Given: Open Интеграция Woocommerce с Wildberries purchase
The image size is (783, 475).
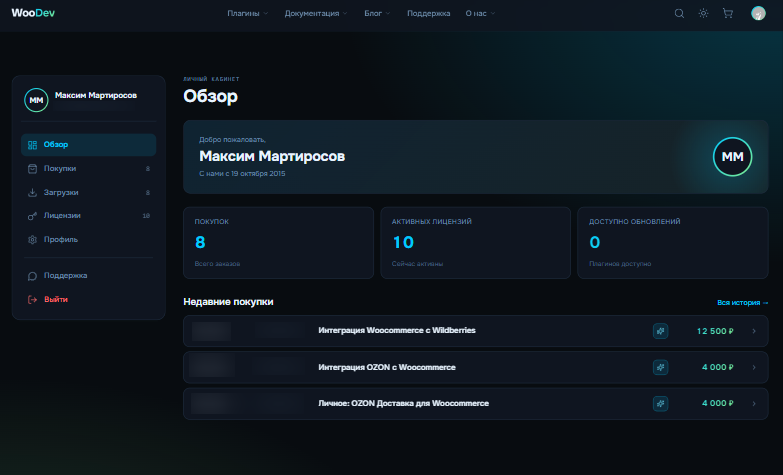Looking at the screenshot, I should [475, 331].
